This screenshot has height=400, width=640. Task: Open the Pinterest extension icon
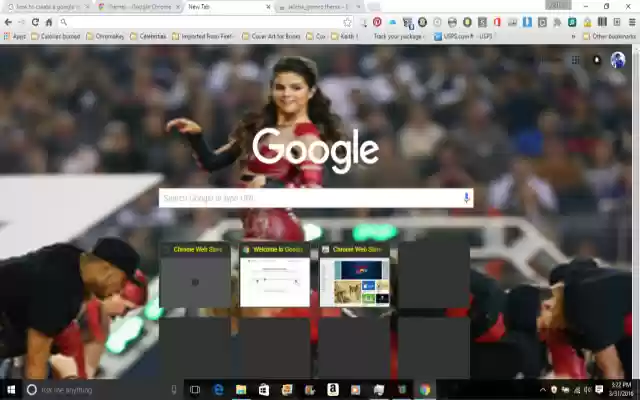coord(377,22)
